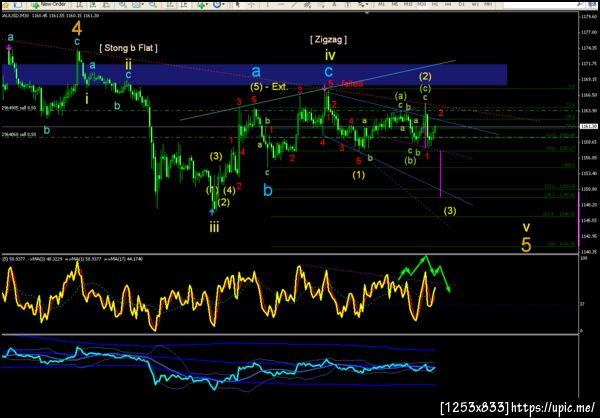Select the yellow 'iv' wave label
This screenshot has height=418, width=600.
tap(330, 56)
